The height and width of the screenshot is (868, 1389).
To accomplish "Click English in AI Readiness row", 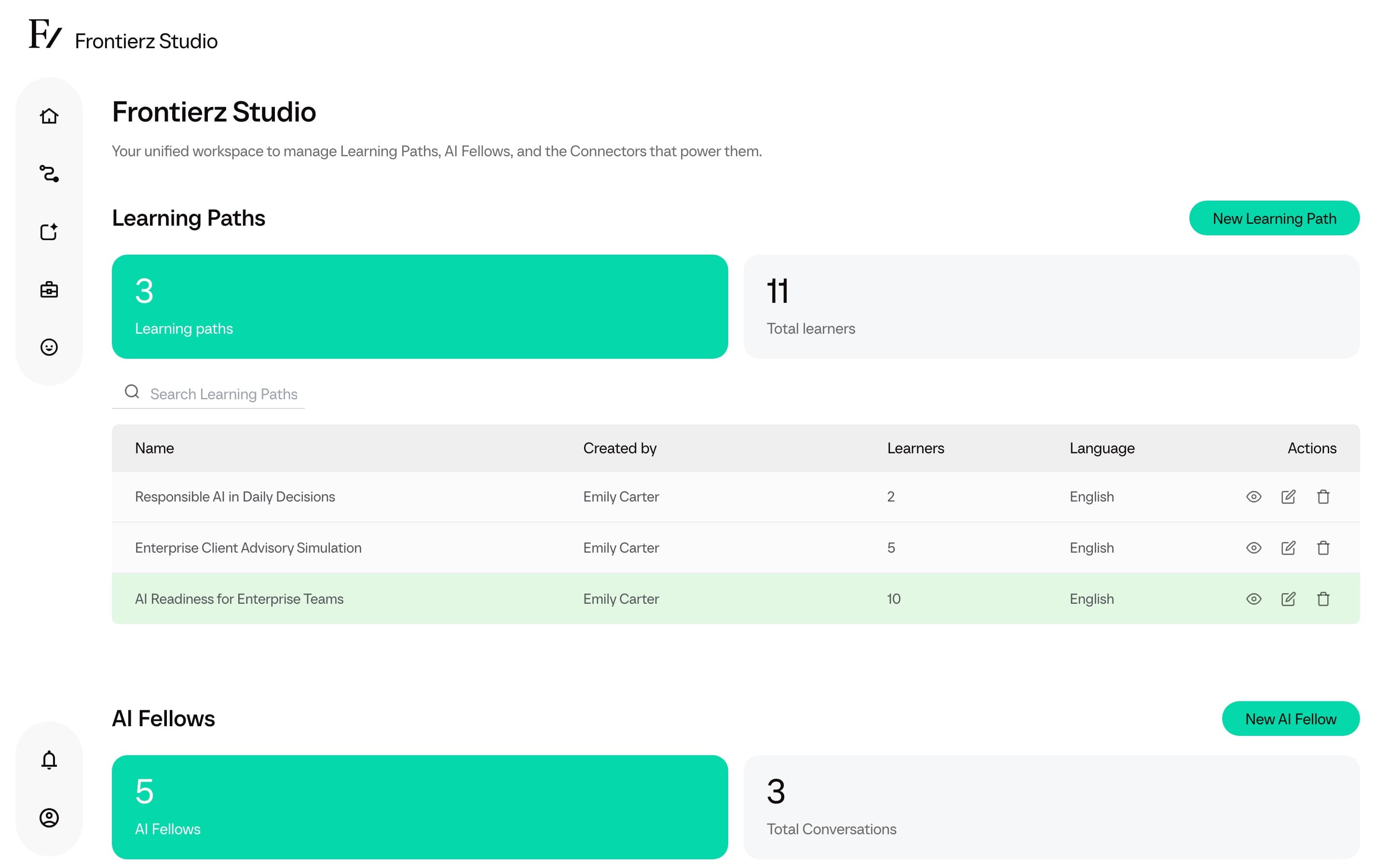I will click(x=1091, y=599).
